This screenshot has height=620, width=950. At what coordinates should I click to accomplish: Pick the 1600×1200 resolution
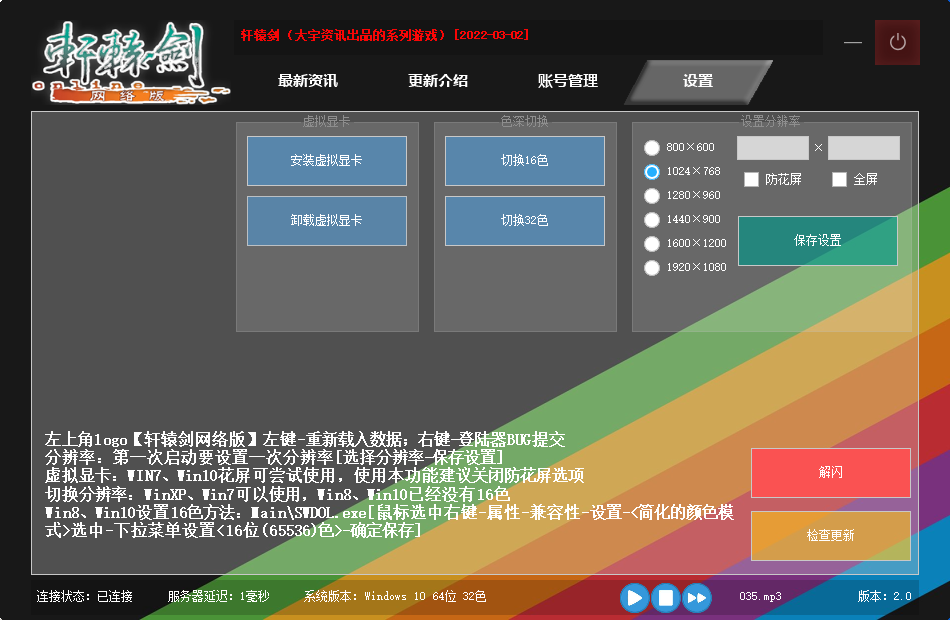(652, 244)
